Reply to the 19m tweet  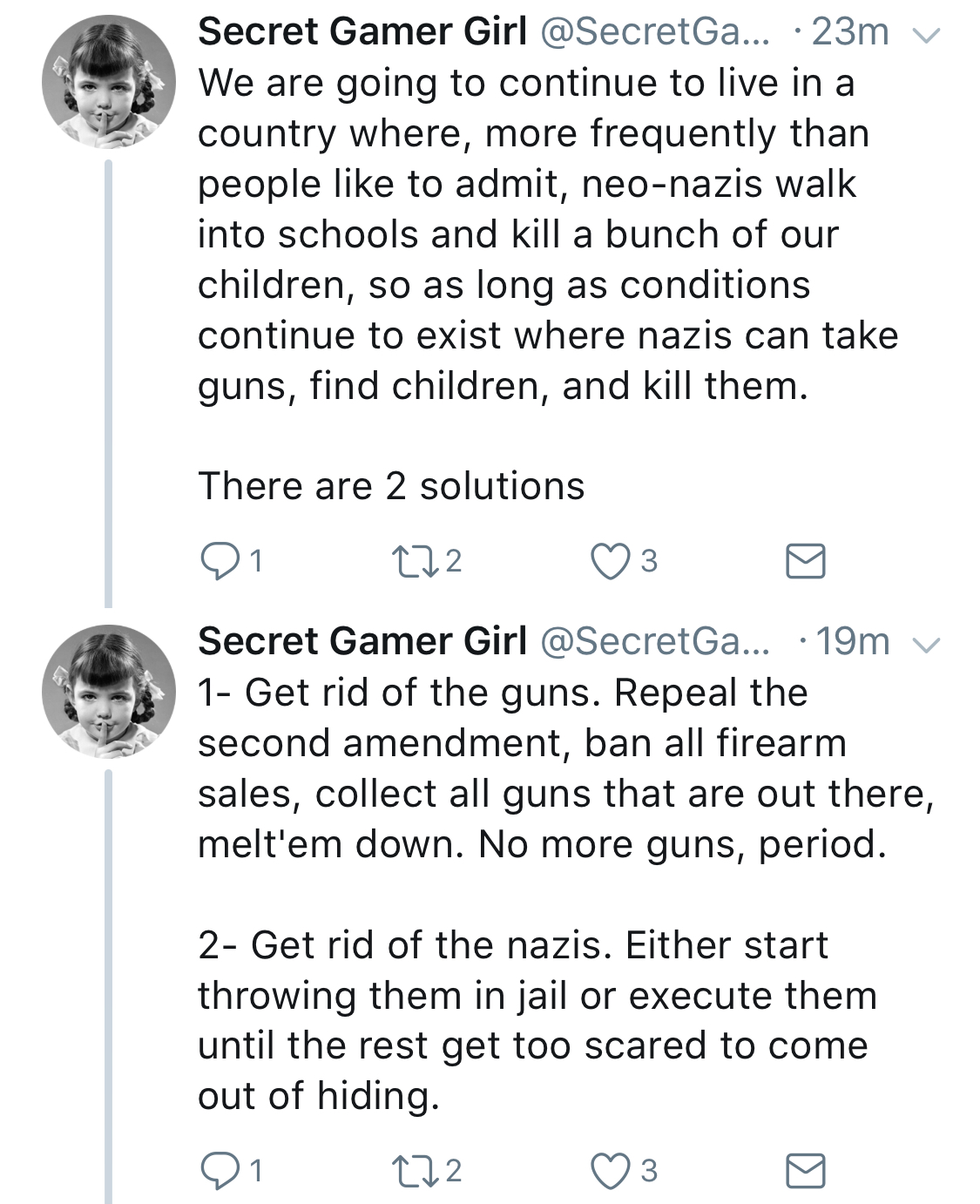(x=220, y=1171)
